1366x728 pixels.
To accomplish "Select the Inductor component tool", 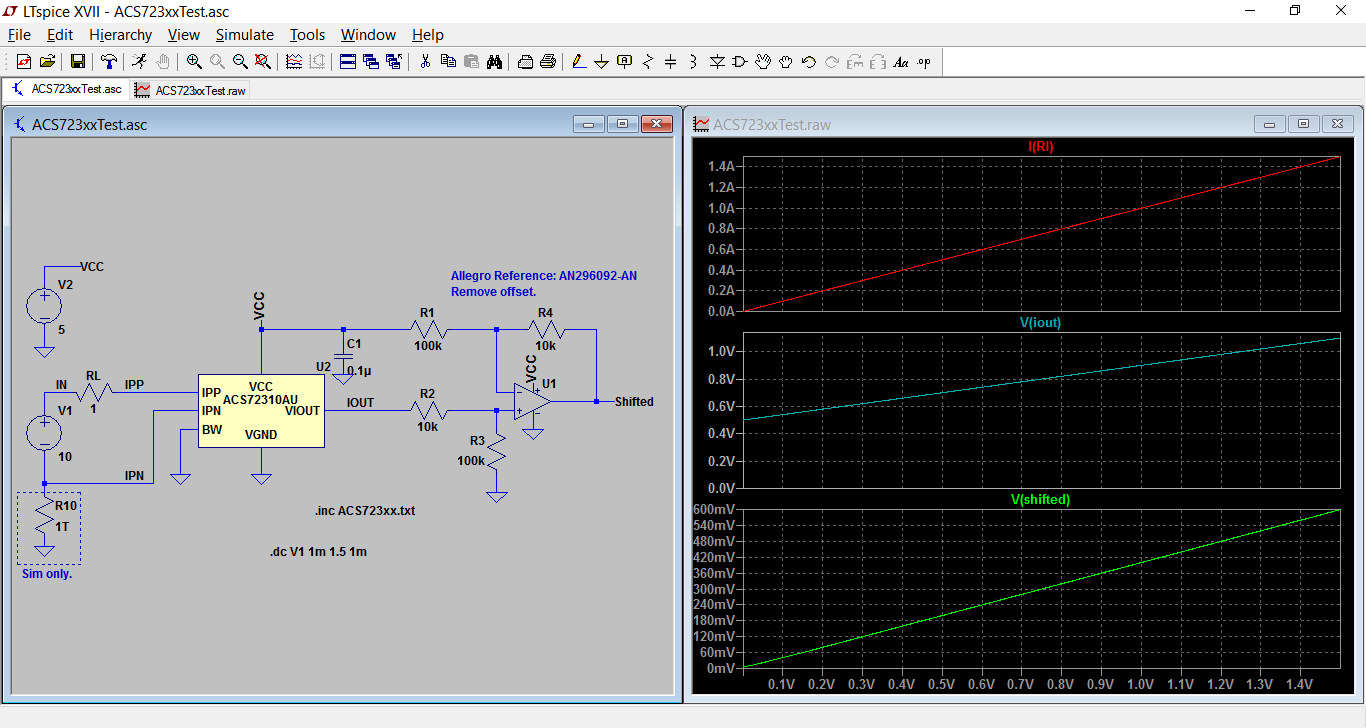I will pos(694,62).
